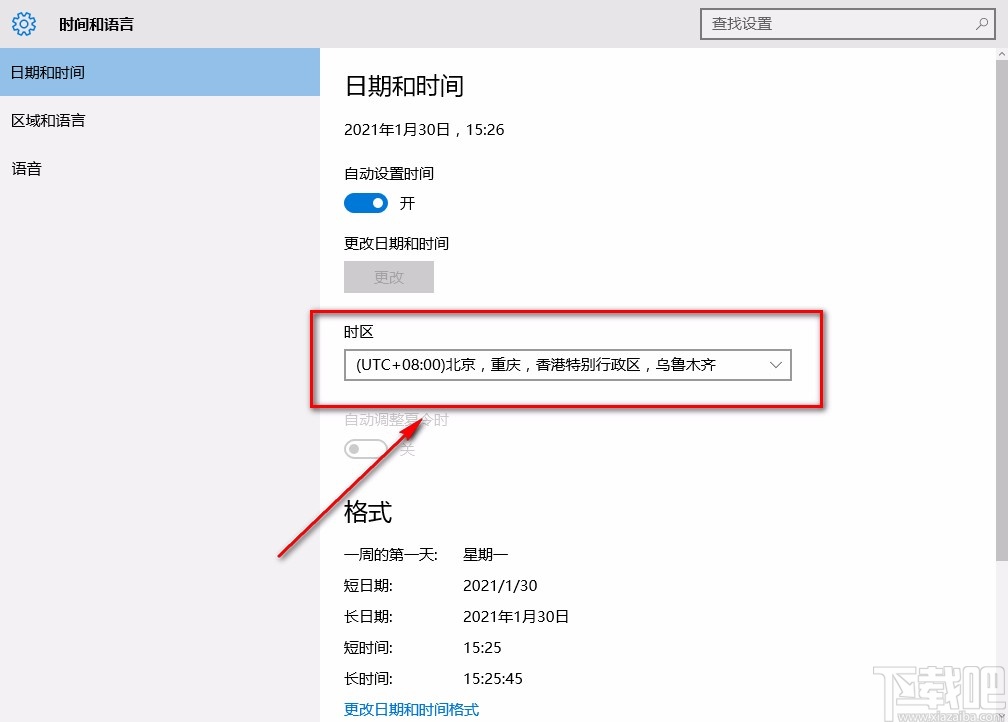1008x722 pixels.
Task: Switch to the 区域和语言 page
Action: click(48, 120)
